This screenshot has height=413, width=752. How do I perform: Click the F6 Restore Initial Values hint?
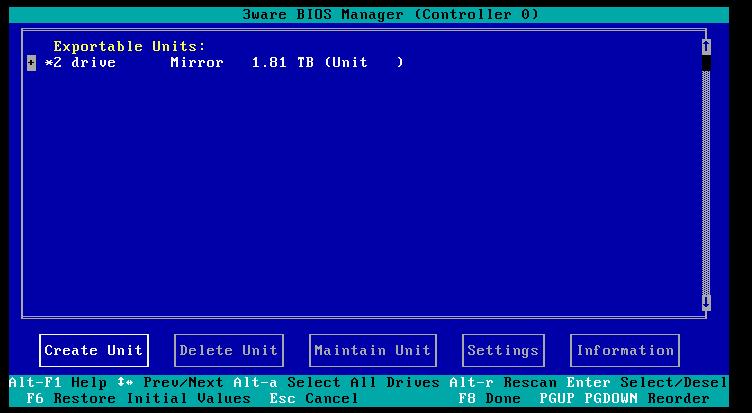139,398
